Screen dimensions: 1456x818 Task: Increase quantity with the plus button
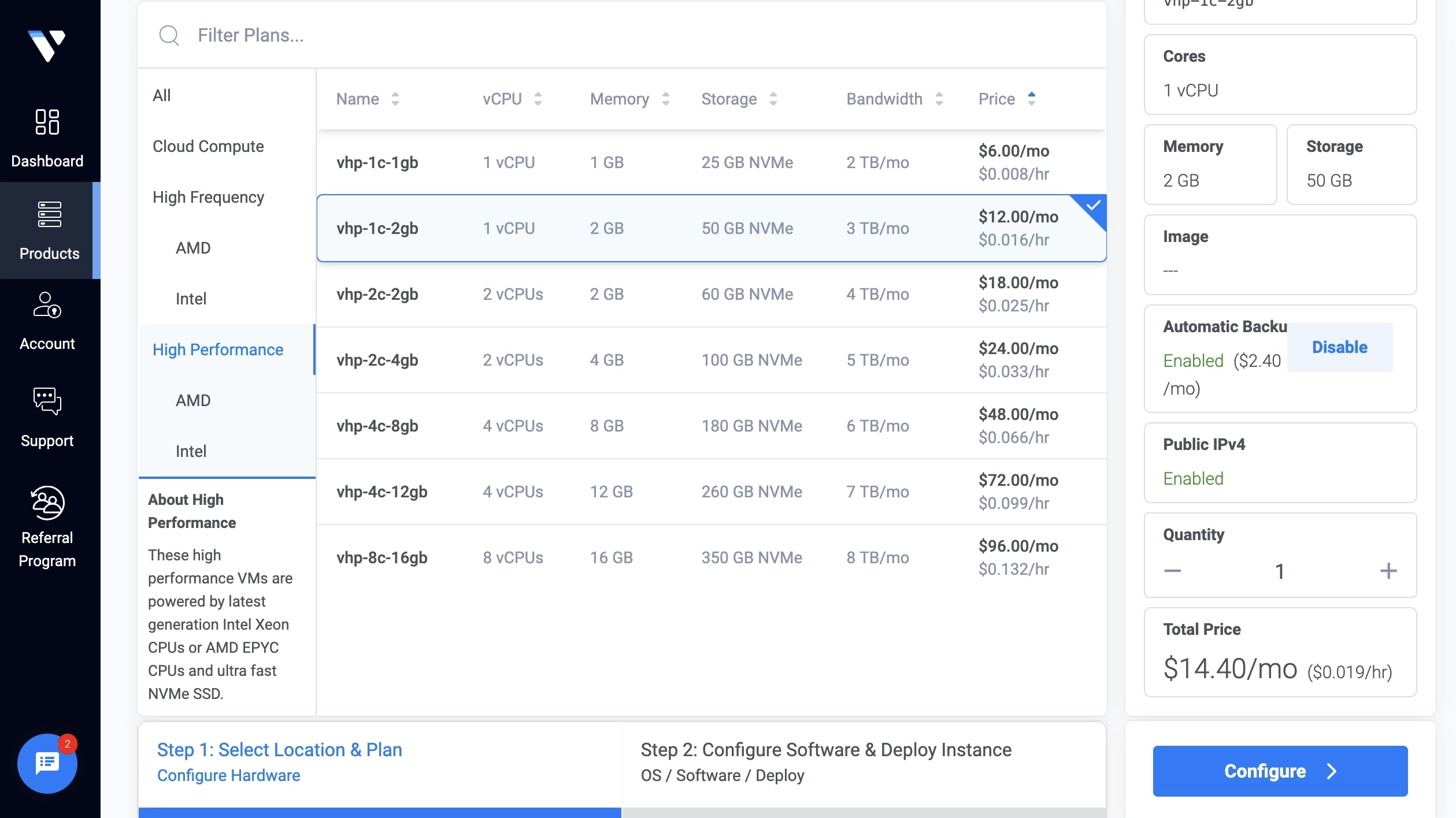[1388, 571]
